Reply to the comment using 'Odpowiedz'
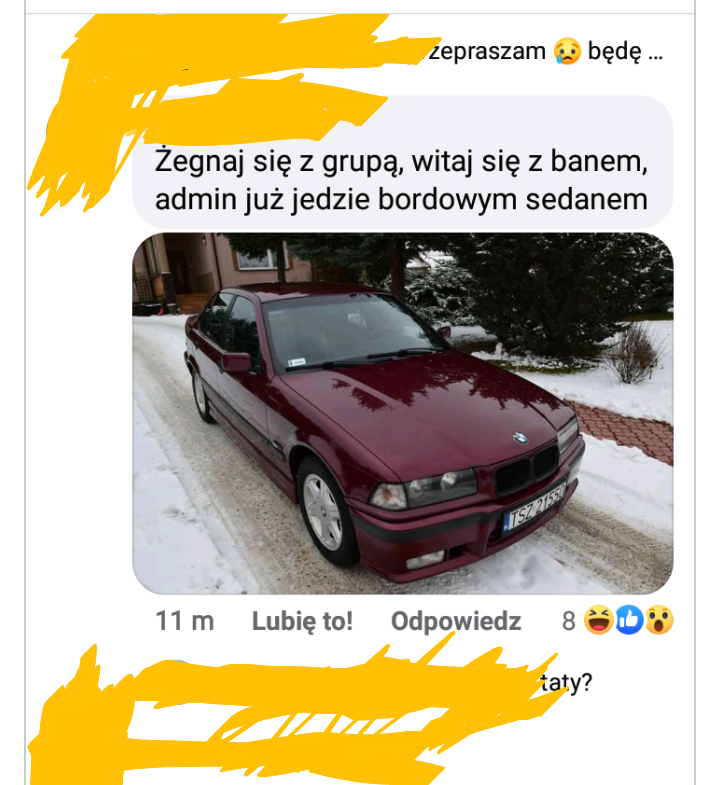Screen dimensions: 720x785 pos(456,621)
